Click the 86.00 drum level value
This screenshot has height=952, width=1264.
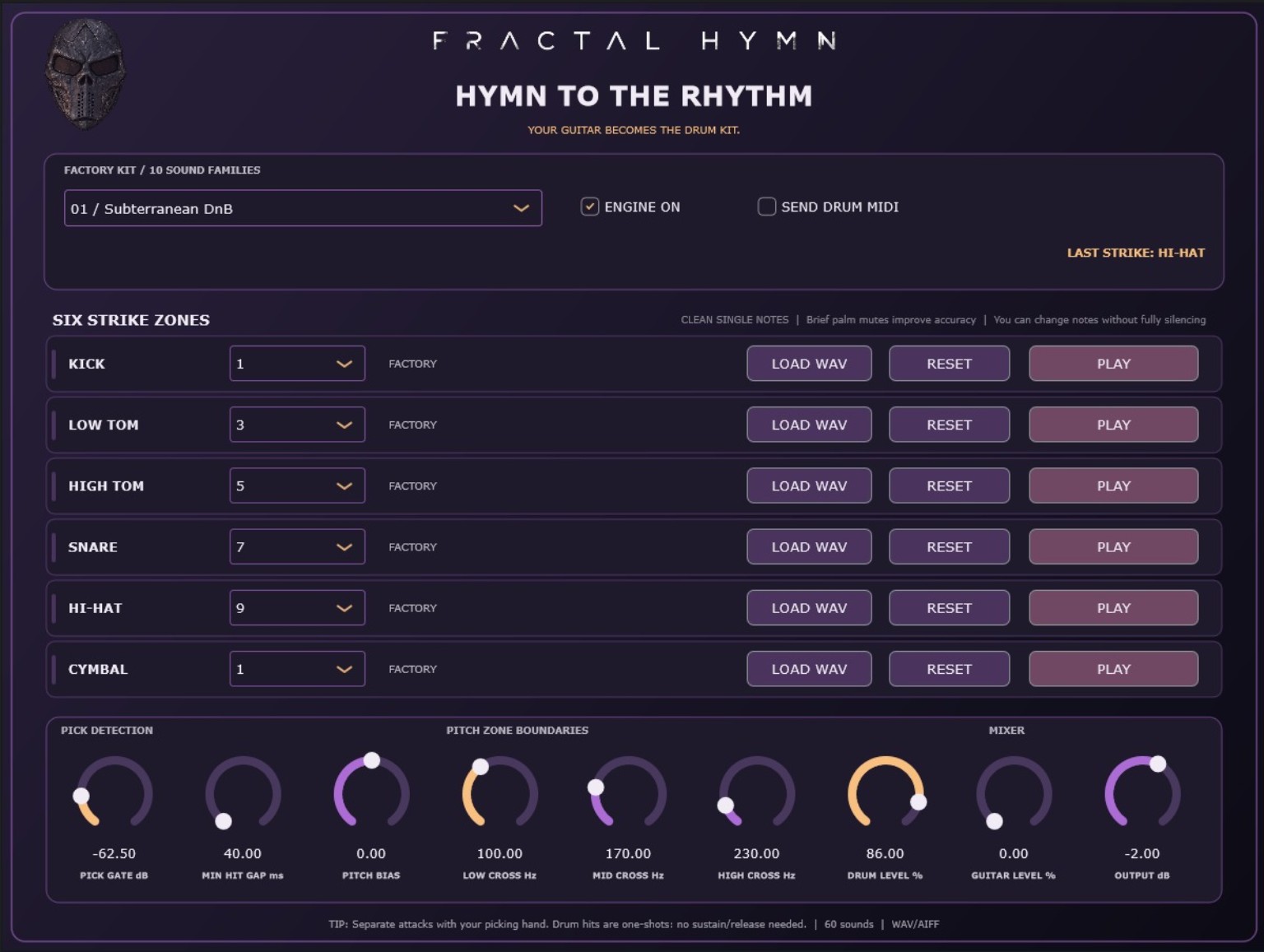[885, 853]
